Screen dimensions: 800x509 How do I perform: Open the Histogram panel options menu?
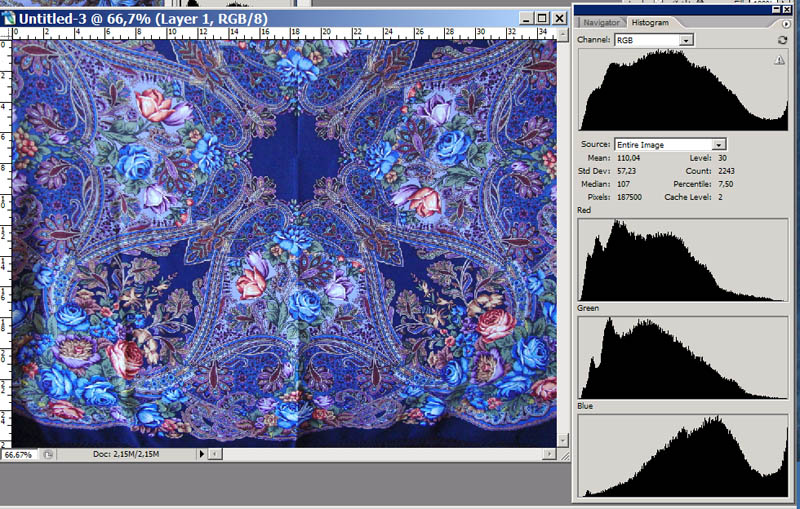tap(787, 22)
